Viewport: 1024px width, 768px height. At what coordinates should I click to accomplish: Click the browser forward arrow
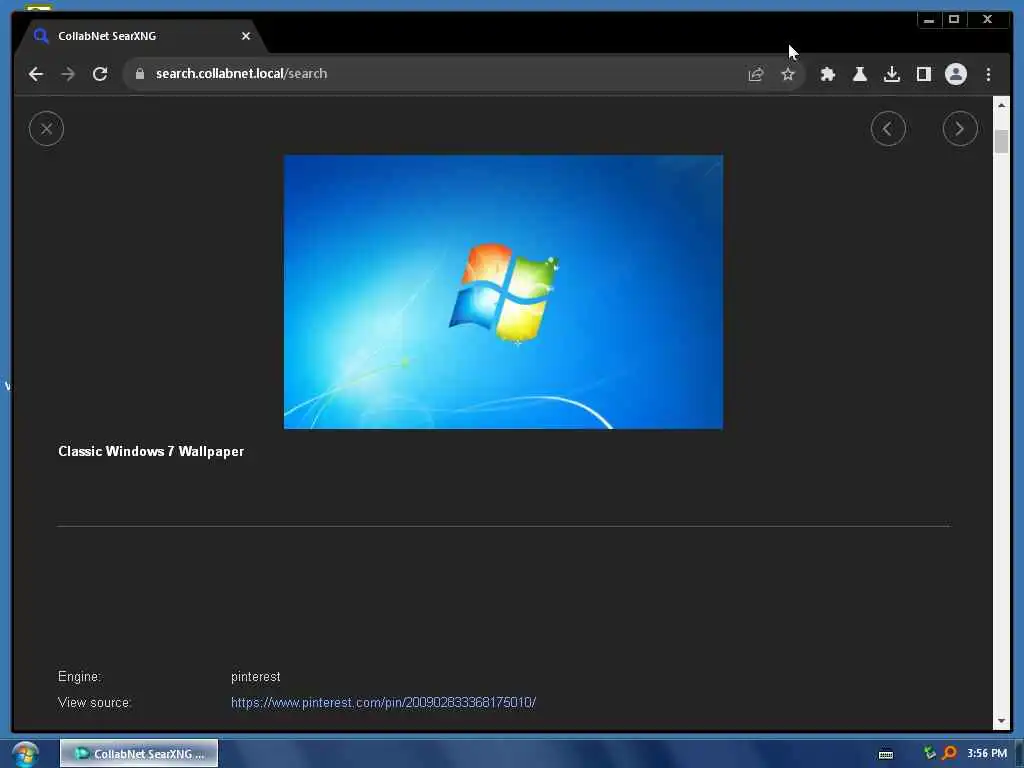[x=68, y=74]
